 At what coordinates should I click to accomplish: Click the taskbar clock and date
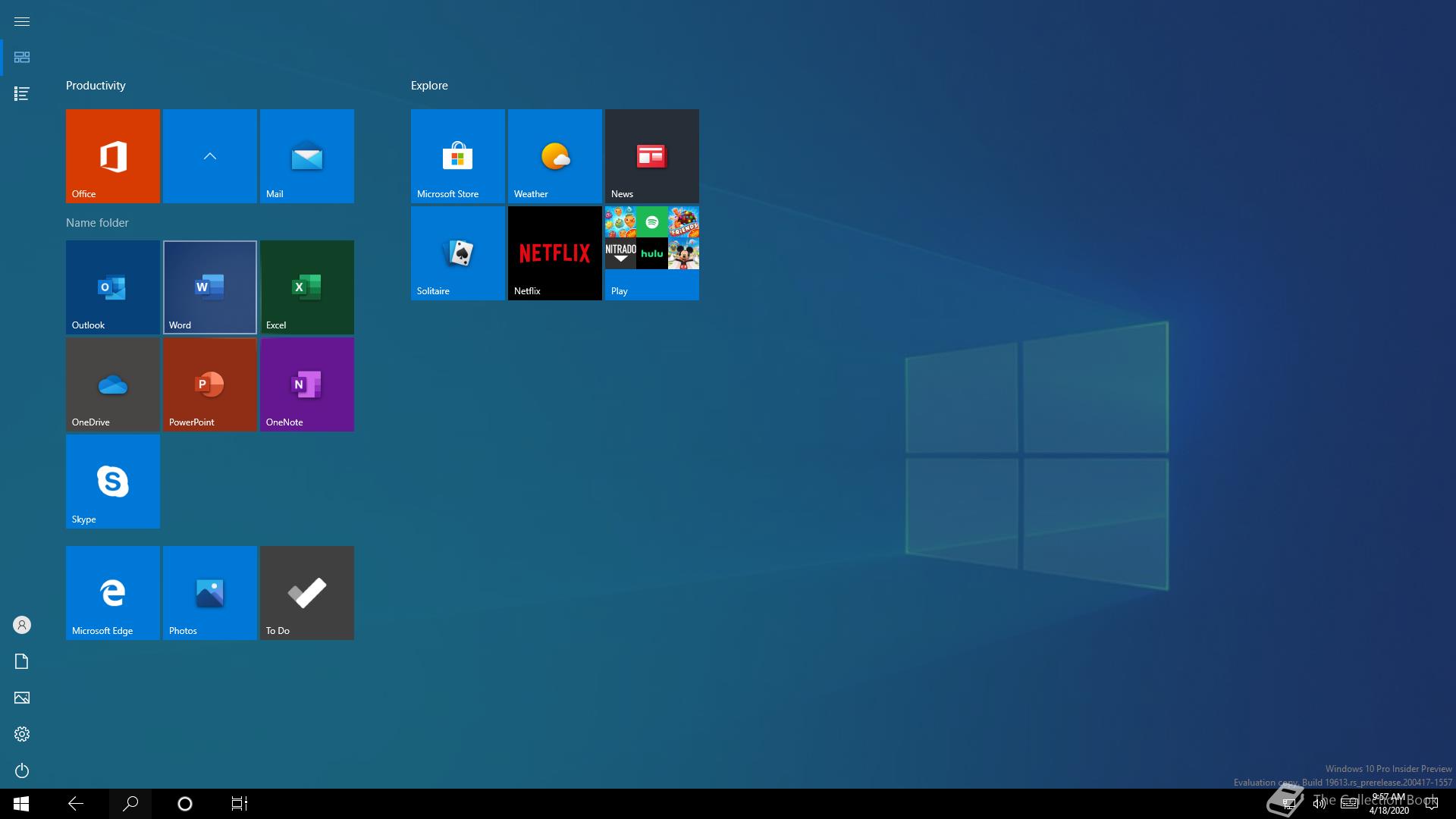click(x=1389, y=804)
